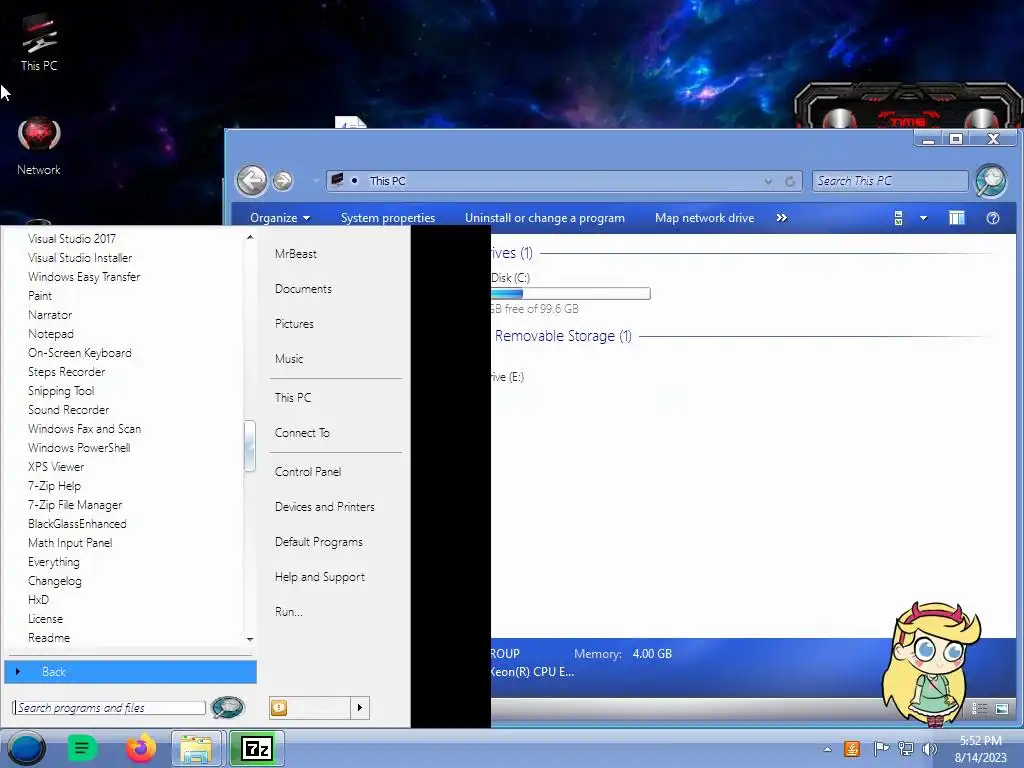Open Explorer help question mark icon
1024x768 pixels.
click(993, 218)
